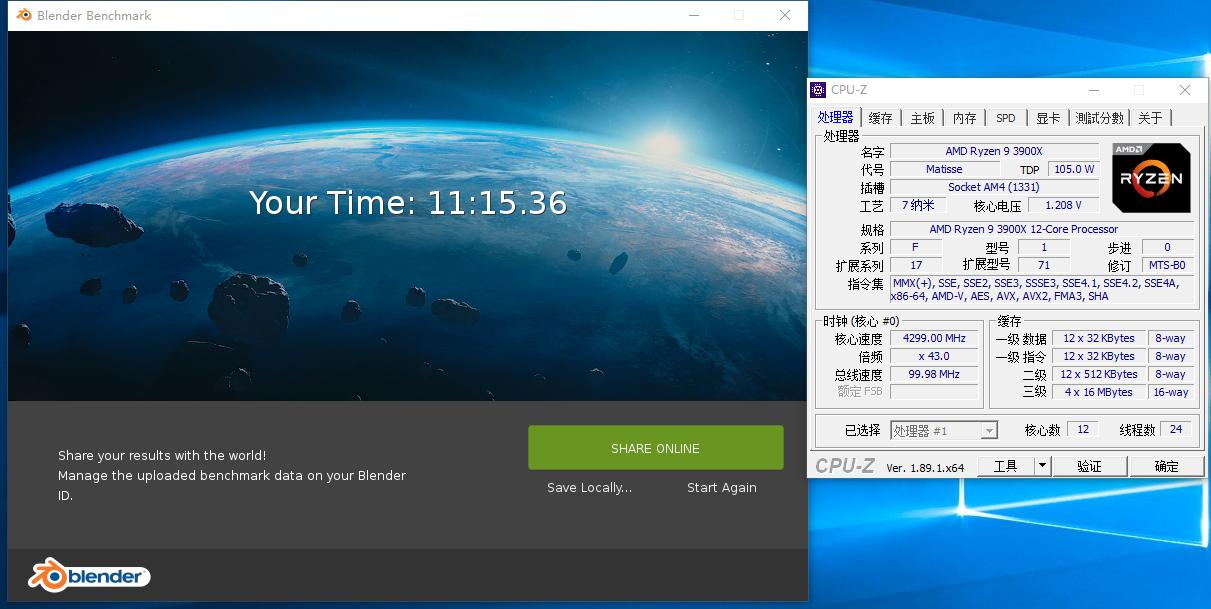Click the 确定 (OK) button
Screen dimensions: 1211x609
pyautogui.click(x=1167, y=465)
